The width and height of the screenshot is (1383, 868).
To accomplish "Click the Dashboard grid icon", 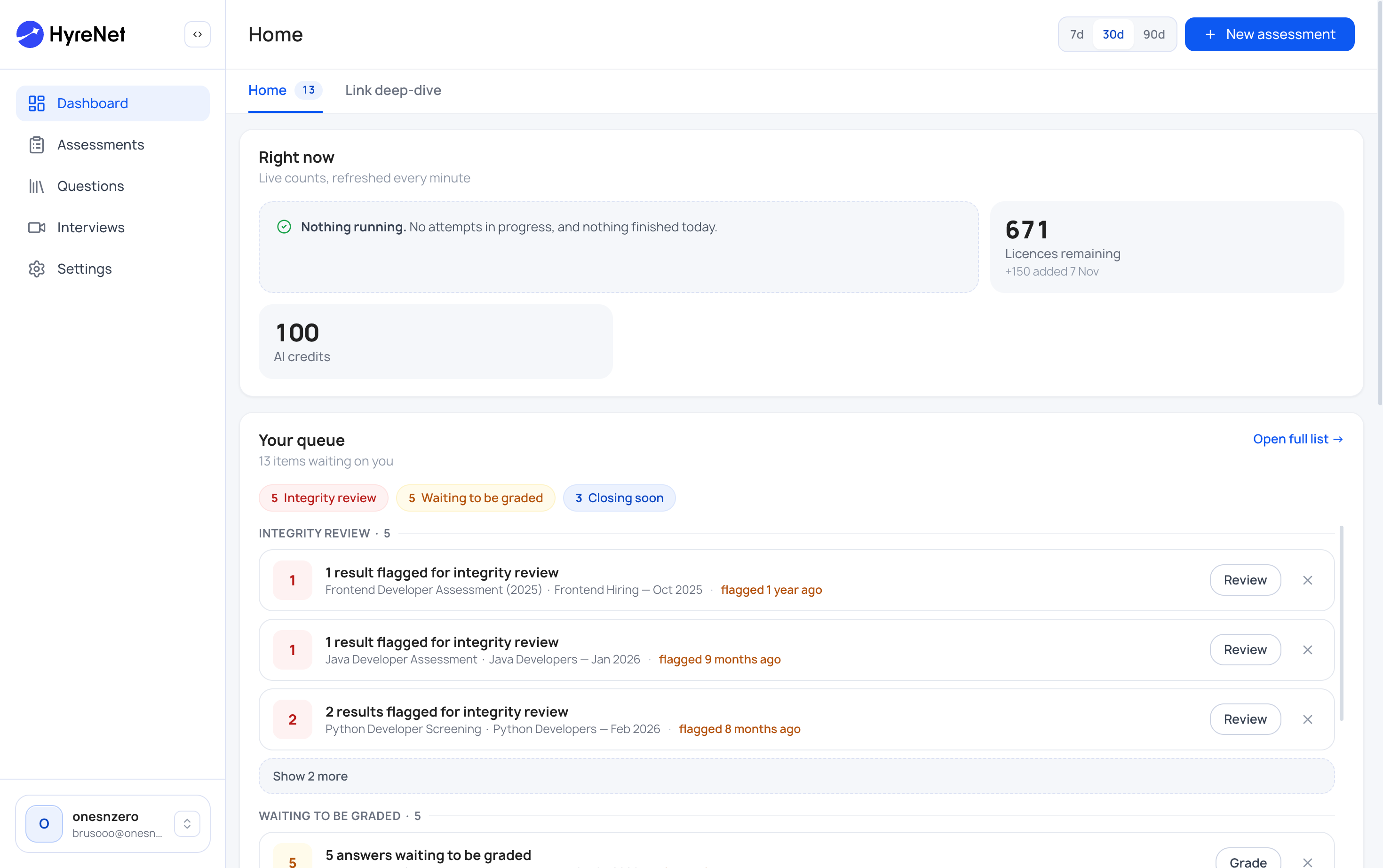I will [x=37, y=103].
